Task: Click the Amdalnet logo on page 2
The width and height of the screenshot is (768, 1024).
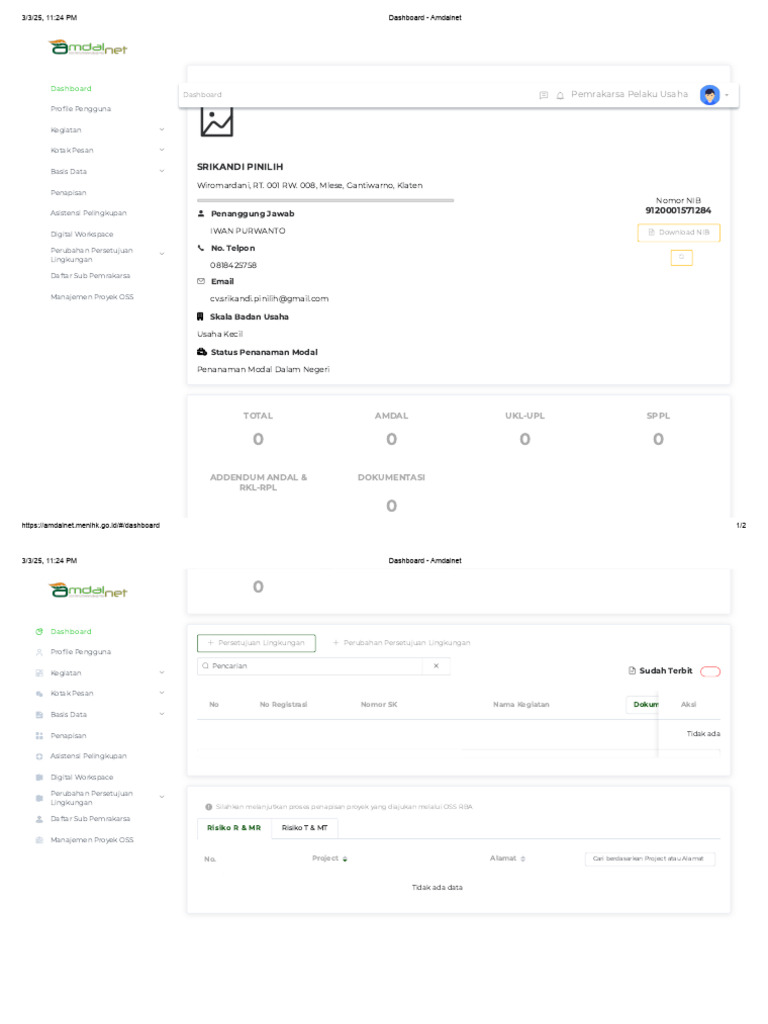Action: (88, 590)
